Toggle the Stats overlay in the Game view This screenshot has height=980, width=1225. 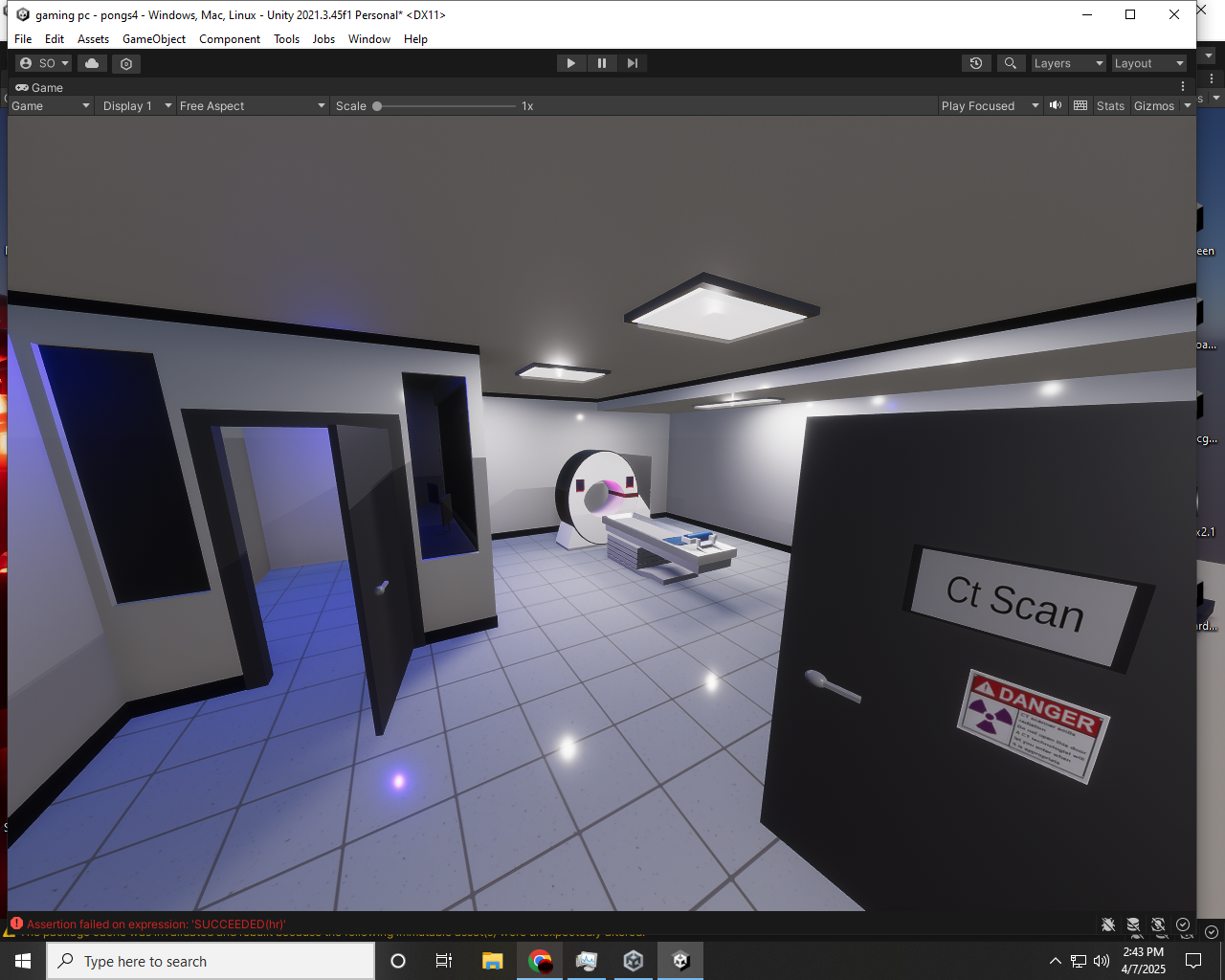pos(1110,105)
